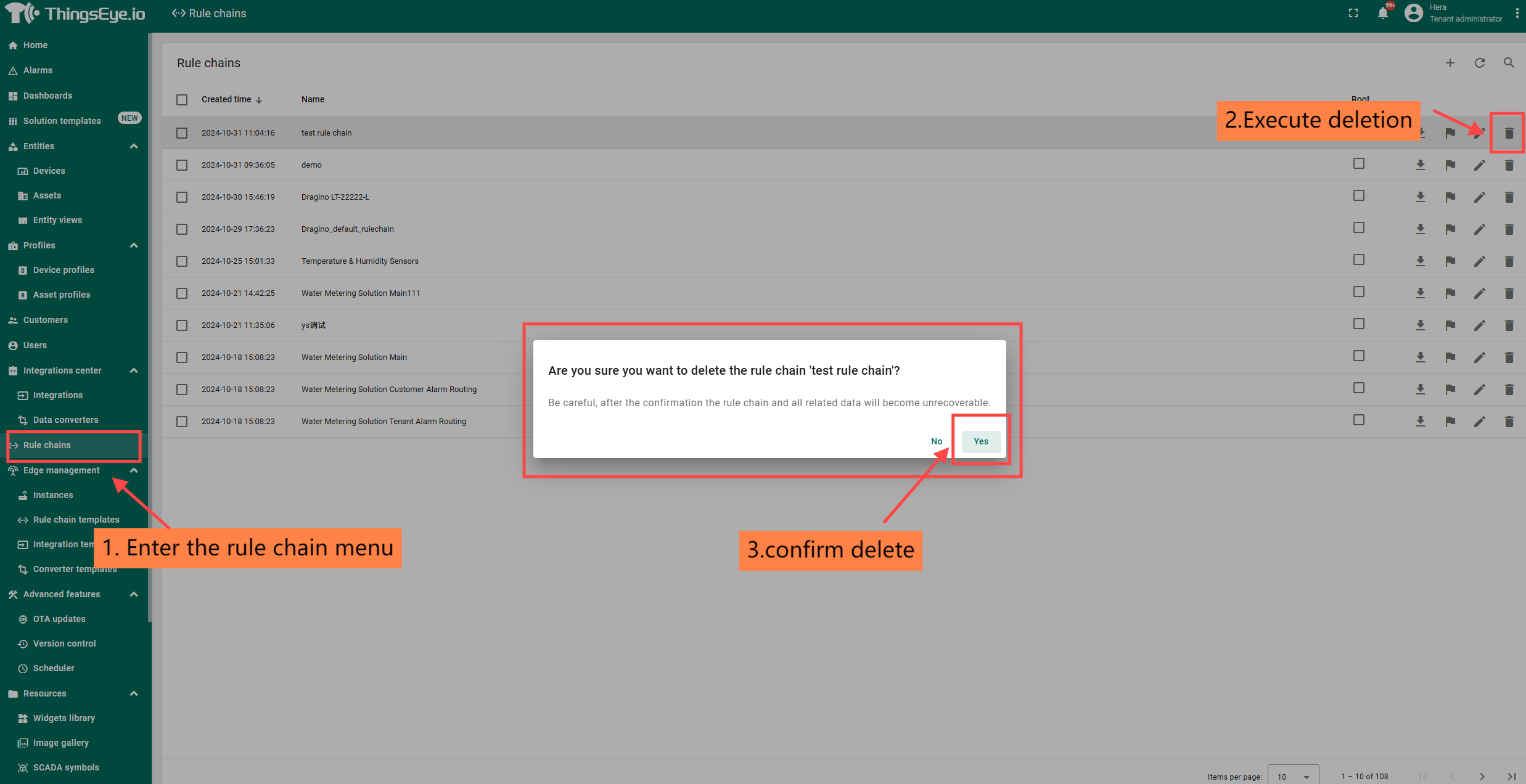
Task: Toggle fullscreen mode icon
Action: coord(1353,14)
